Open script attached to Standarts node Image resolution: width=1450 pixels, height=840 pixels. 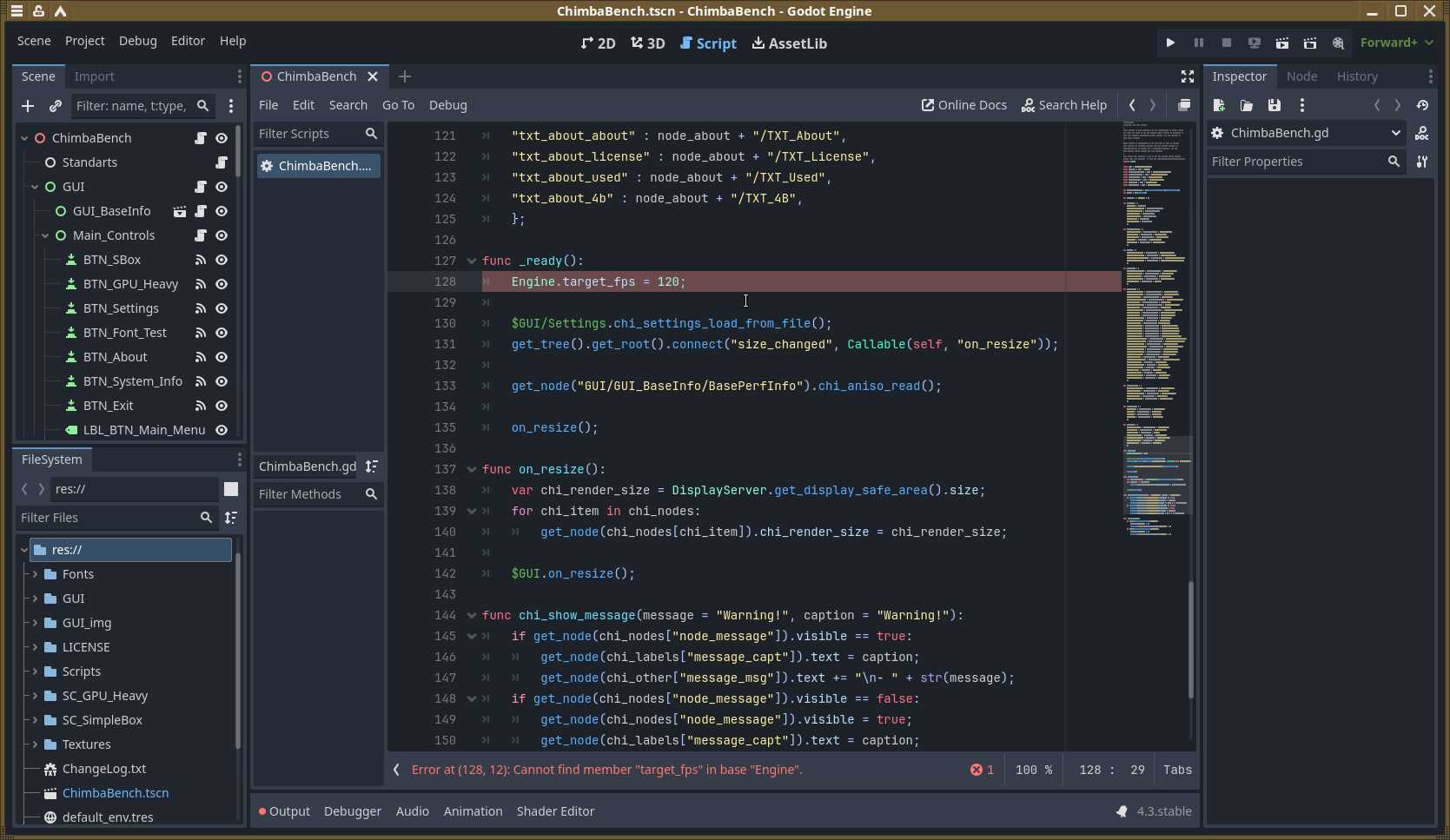(x=222, y=162)
